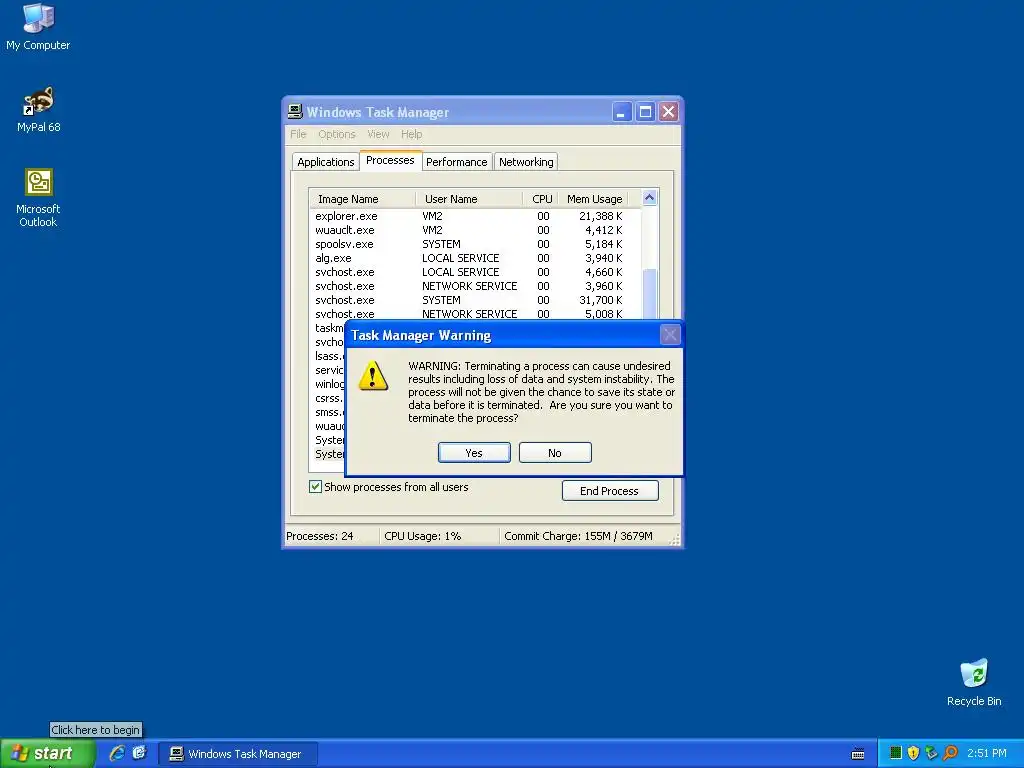
Task: Open the Networking tab
Action: tap(526, 162)
